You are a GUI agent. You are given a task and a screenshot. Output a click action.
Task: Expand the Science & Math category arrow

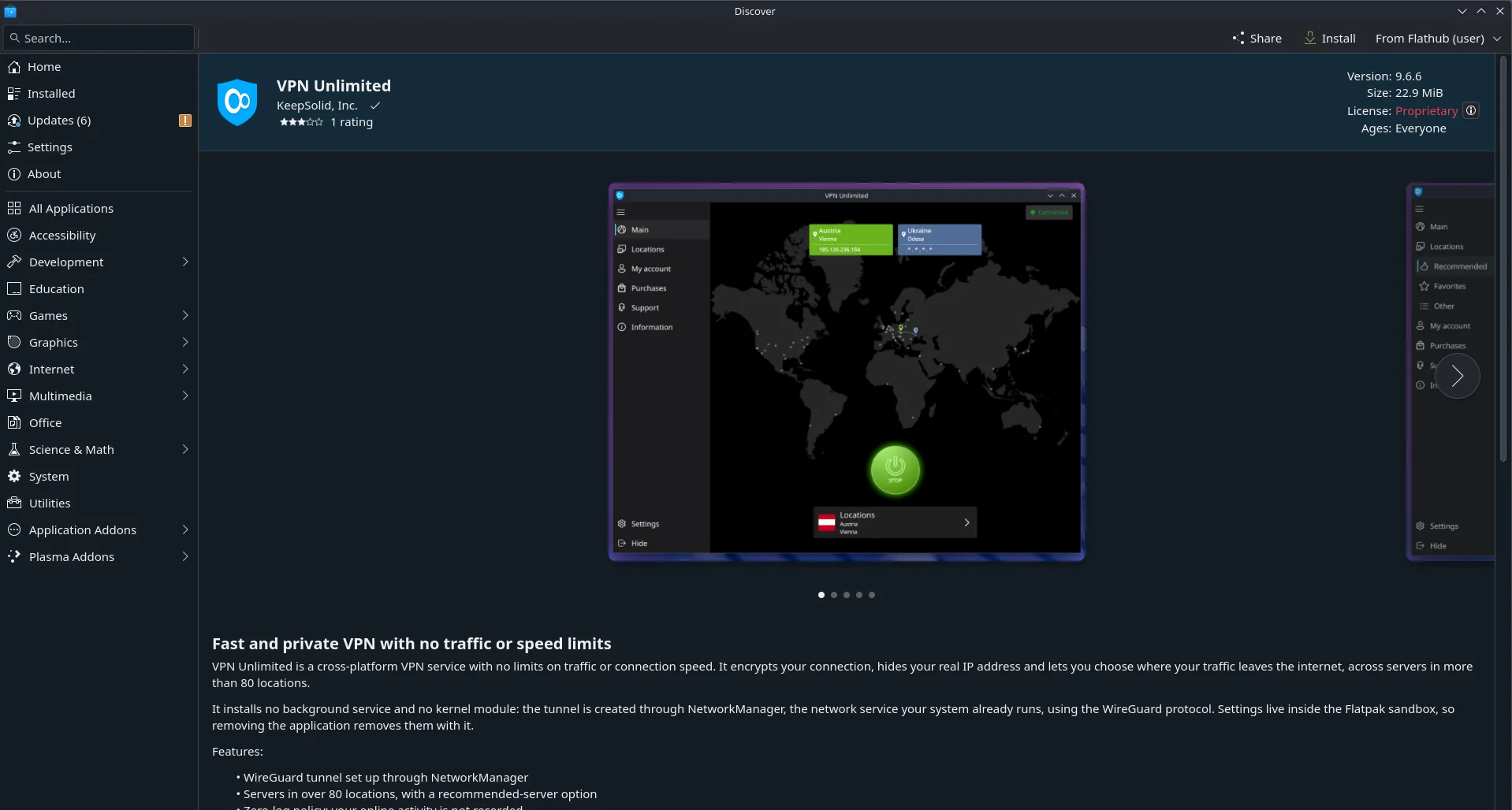tap(185, 449)
